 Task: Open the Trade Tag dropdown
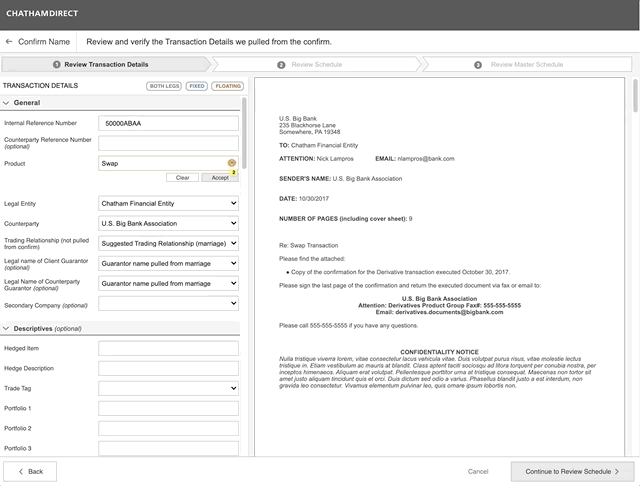click(168, 388)
